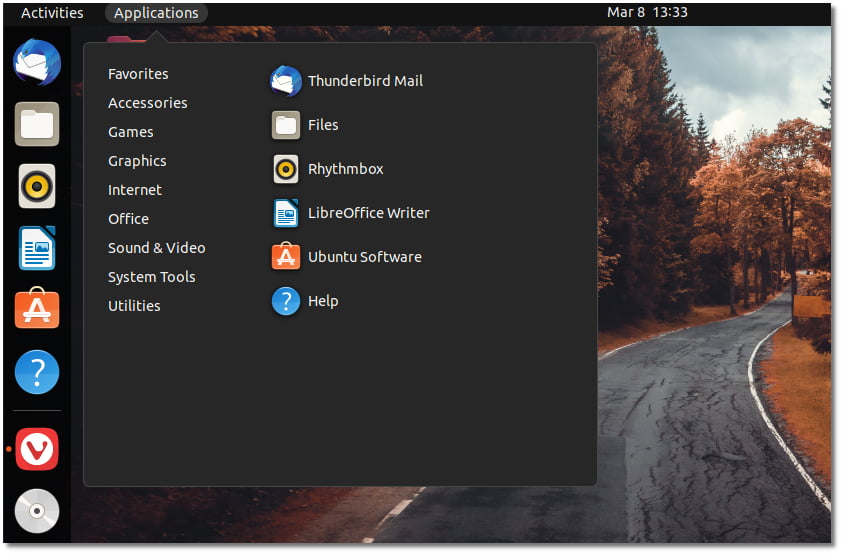Screen dimensions: 842x554
Task: Launch the Help text entry in menu
Action: (x=323, y=301)
